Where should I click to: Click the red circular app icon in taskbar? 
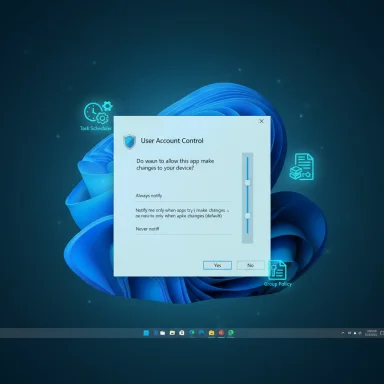(x=221, y=333)
